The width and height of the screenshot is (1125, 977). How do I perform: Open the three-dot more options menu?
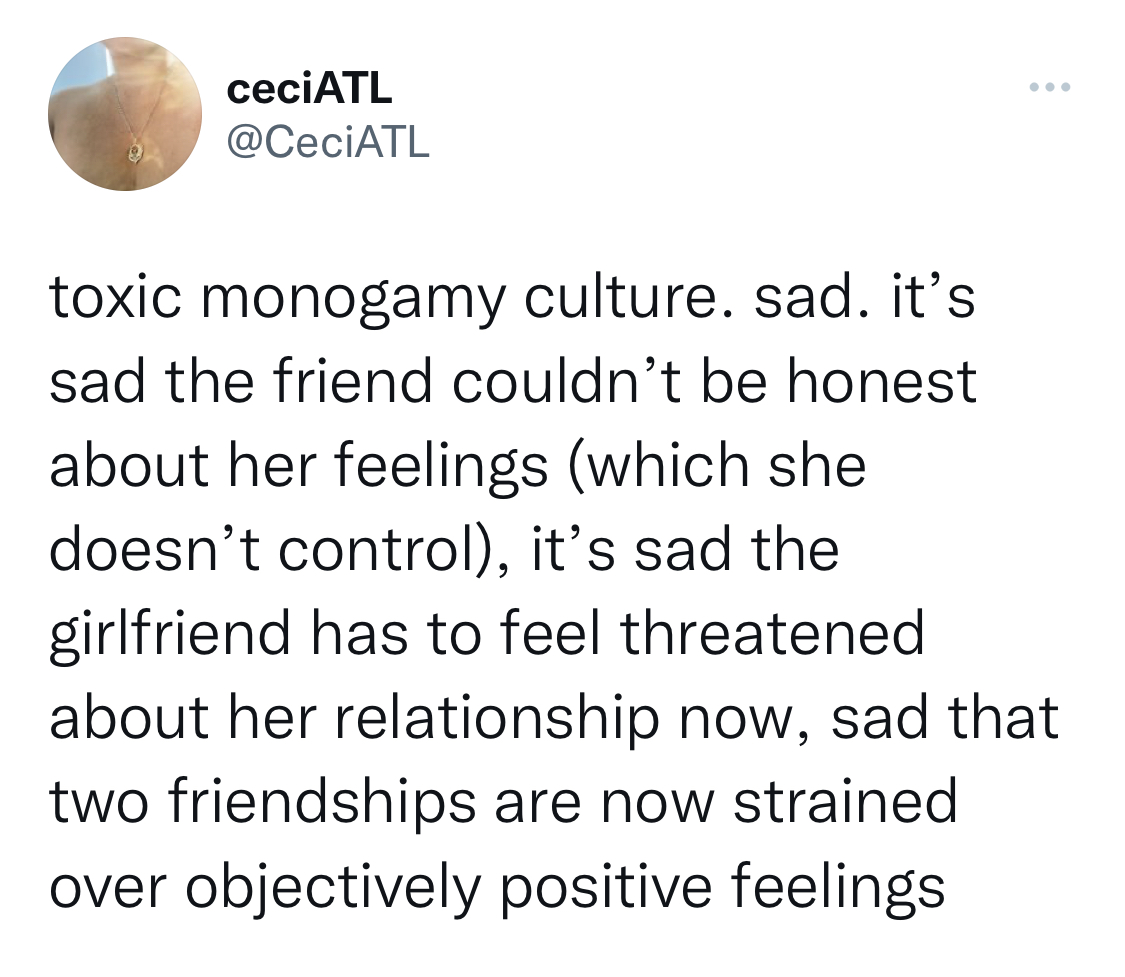[1050, 87]
